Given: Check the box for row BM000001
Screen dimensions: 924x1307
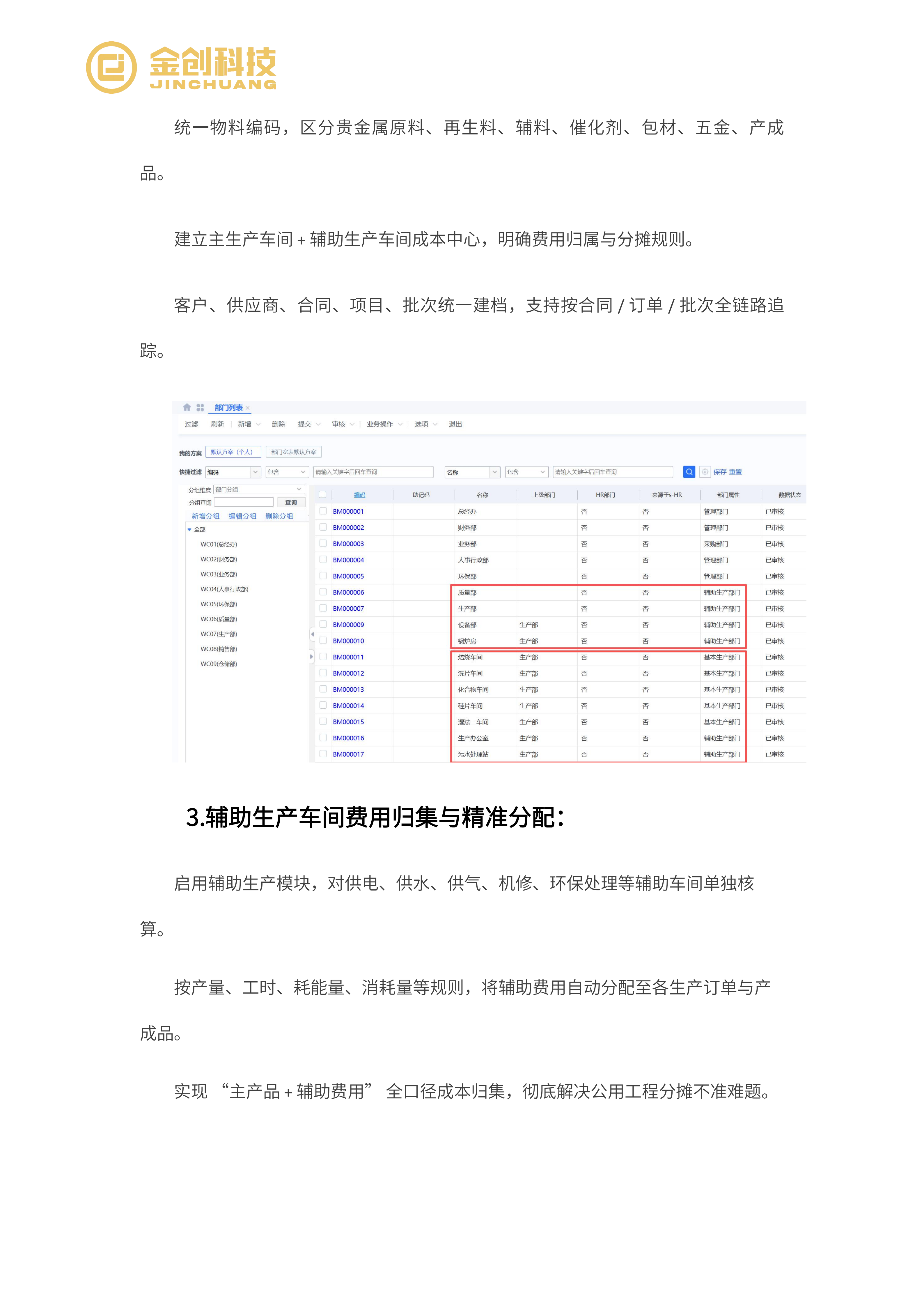Looking at the screenshot, I should [323, 511].
